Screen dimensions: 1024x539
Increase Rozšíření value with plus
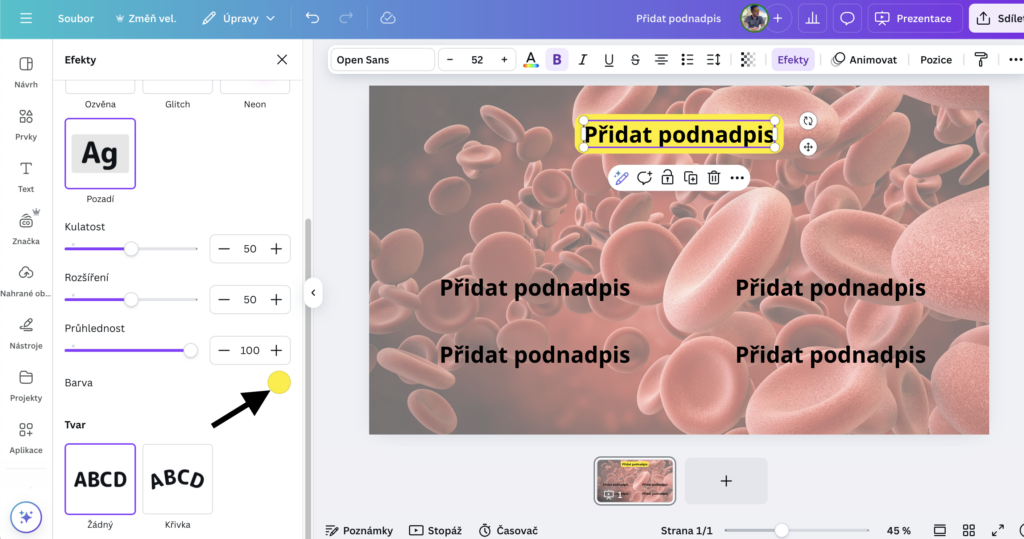point(276,299)
